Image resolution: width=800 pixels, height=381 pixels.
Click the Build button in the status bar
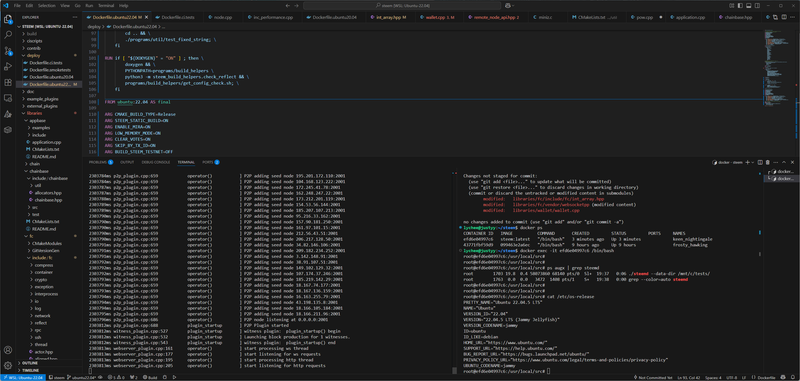[150, 377]
